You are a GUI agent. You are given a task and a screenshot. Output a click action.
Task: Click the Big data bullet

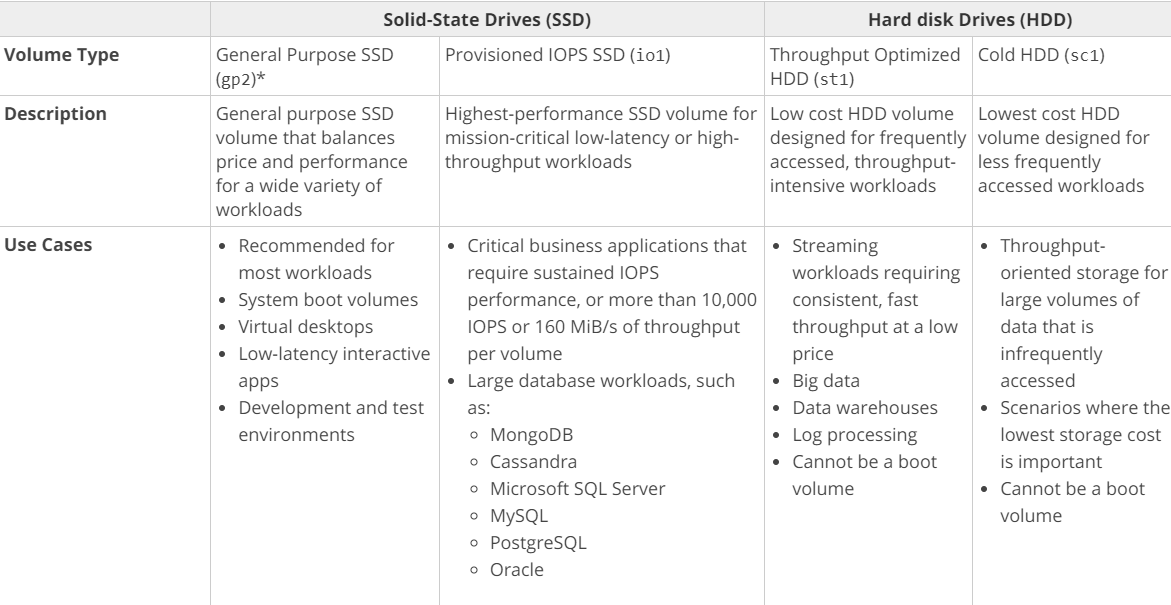coord(826,381)
